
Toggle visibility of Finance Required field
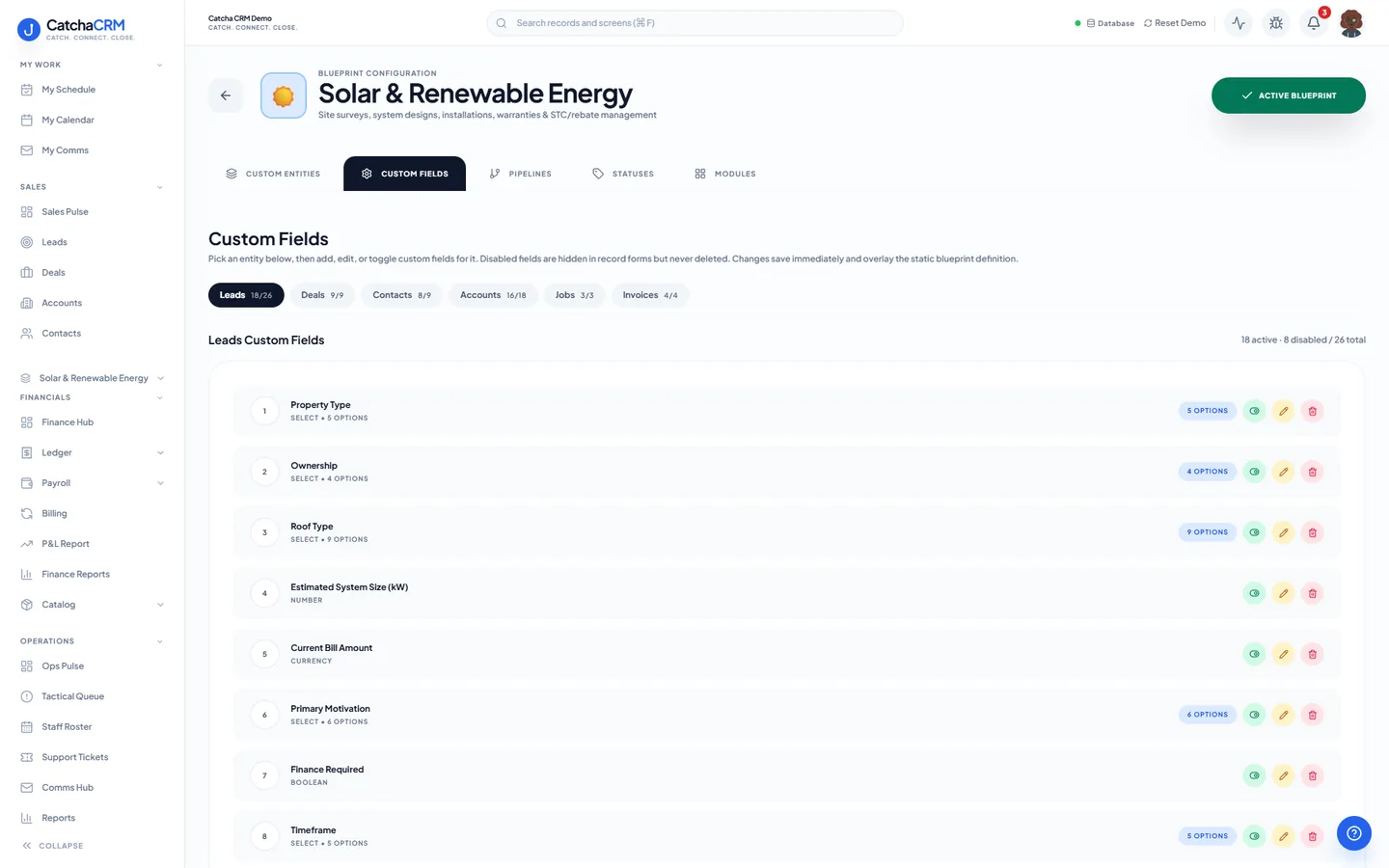[x=1254, y=775]
